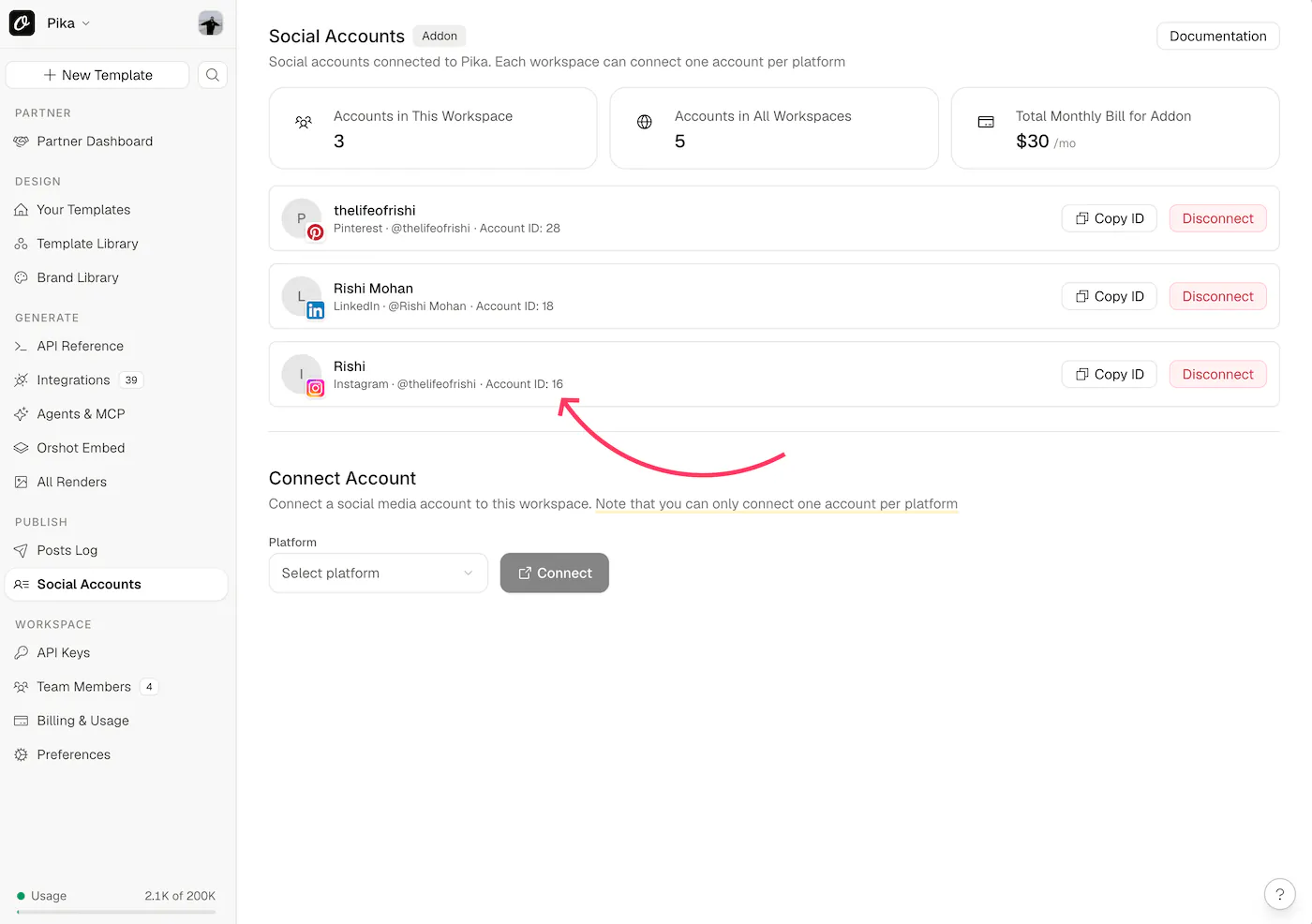The height and width of the screenshot is (924, 1312).
Task: Click the New Template button
Action: (x=97, y=75)
